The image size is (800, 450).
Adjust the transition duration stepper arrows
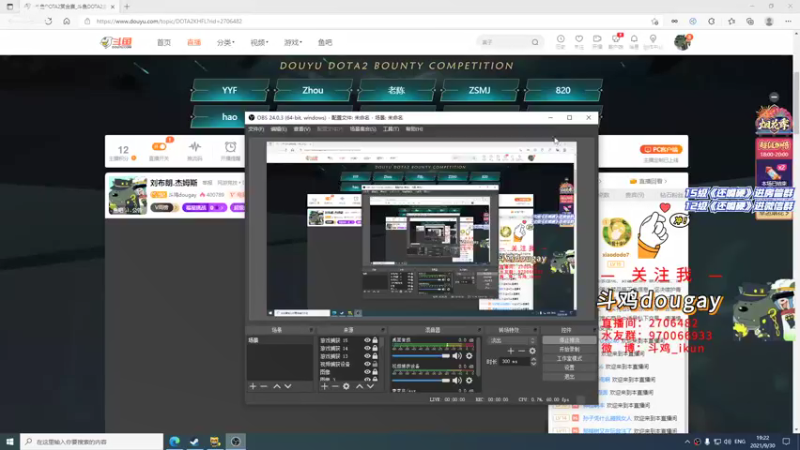[x=534, y=361]
